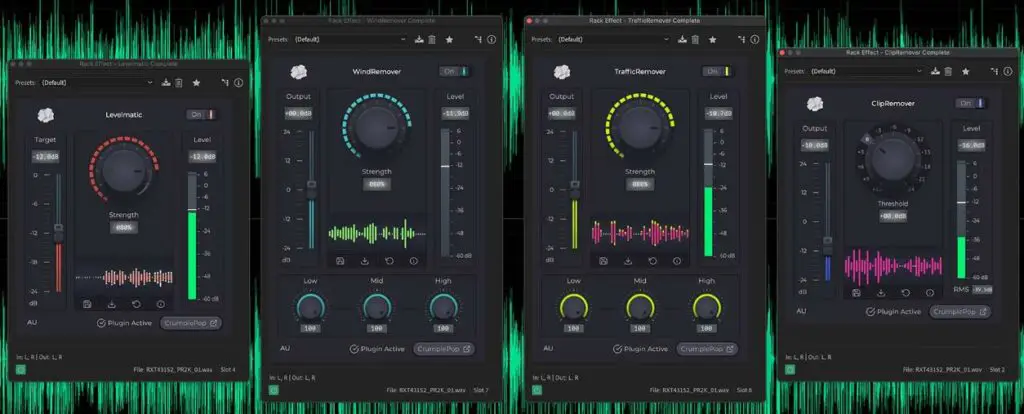Viewport: 1024px width, 414px height.
Task: Click trash icon in ClipRemover window
Action: click(x=948, y=71)
